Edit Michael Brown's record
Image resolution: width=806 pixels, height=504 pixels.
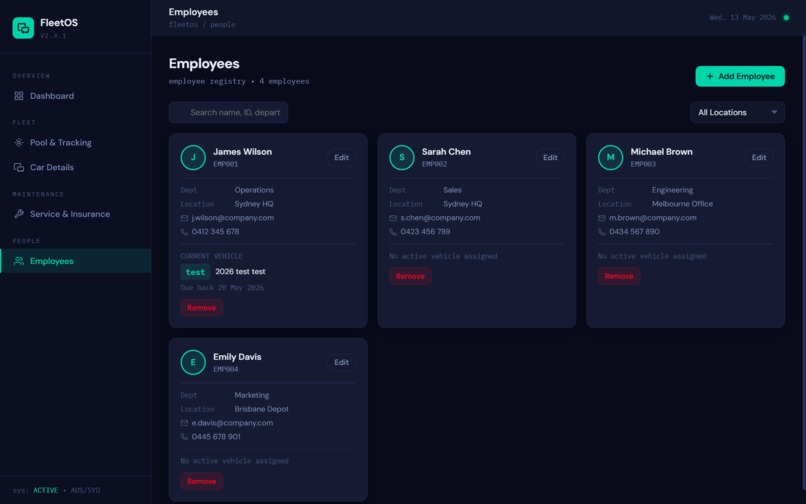click(759, 157)
